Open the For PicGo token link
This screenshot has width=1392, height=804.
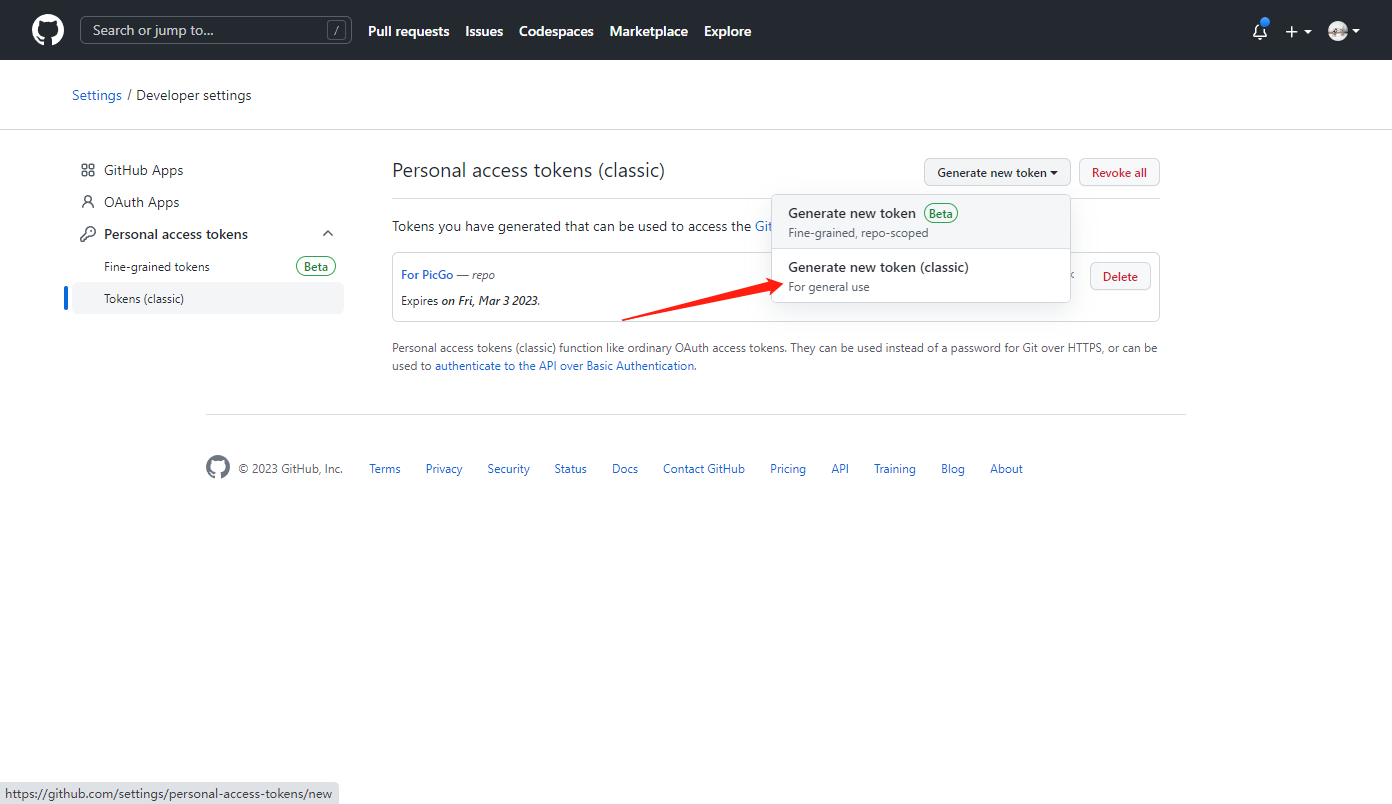[x=427, y=275]
